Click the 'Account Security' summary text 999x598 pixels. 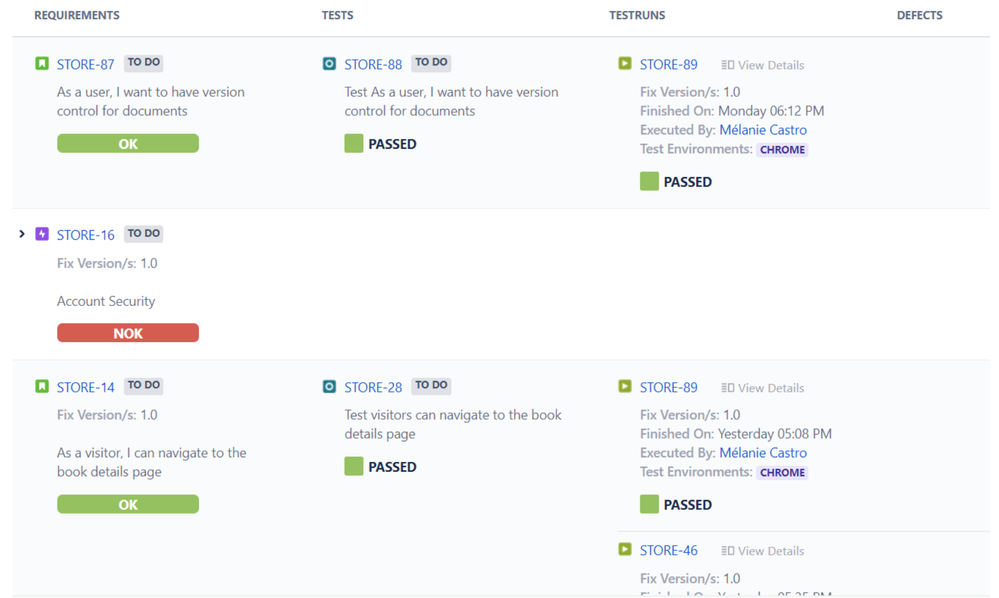106,301
